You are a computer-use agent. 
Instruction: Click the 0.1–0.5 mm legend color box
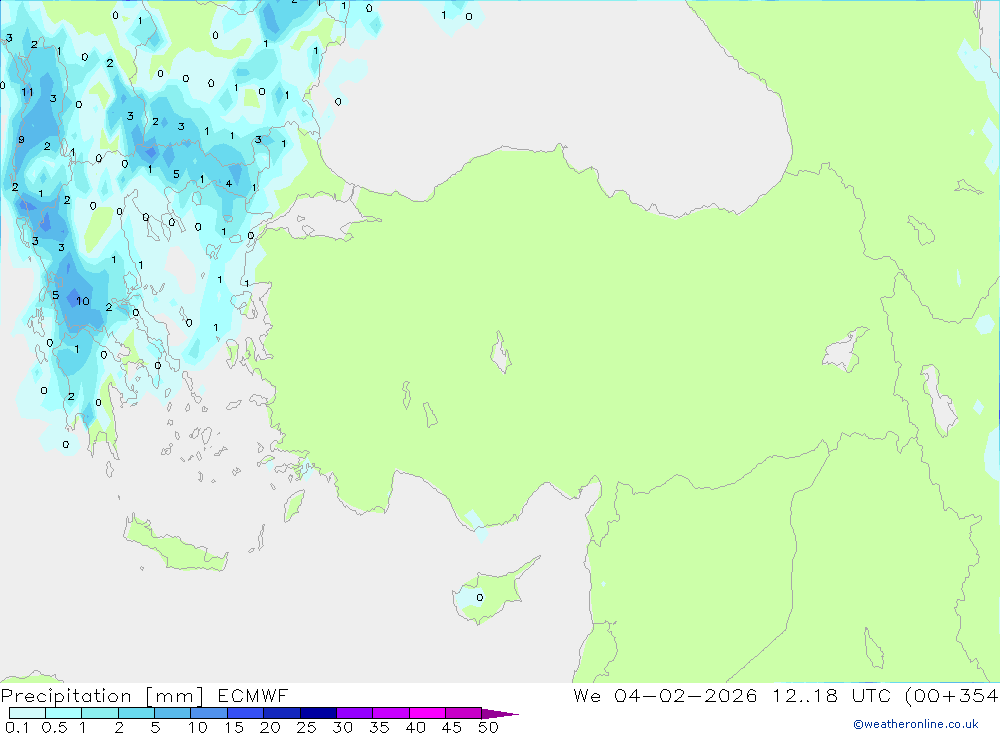coord(27,713)
